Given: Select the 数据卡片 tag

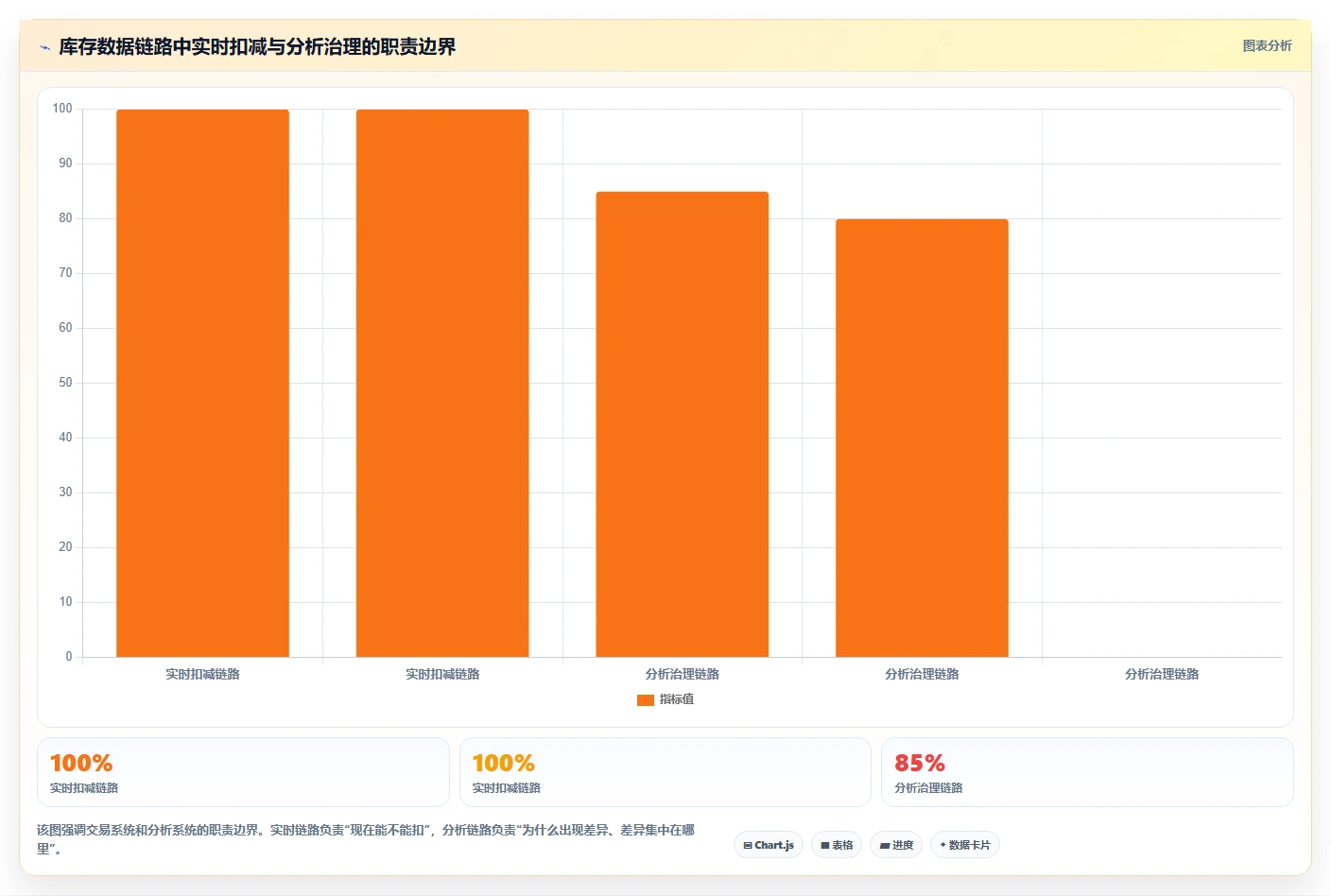Looking at the screenshot, I should [x=965, y=845].
